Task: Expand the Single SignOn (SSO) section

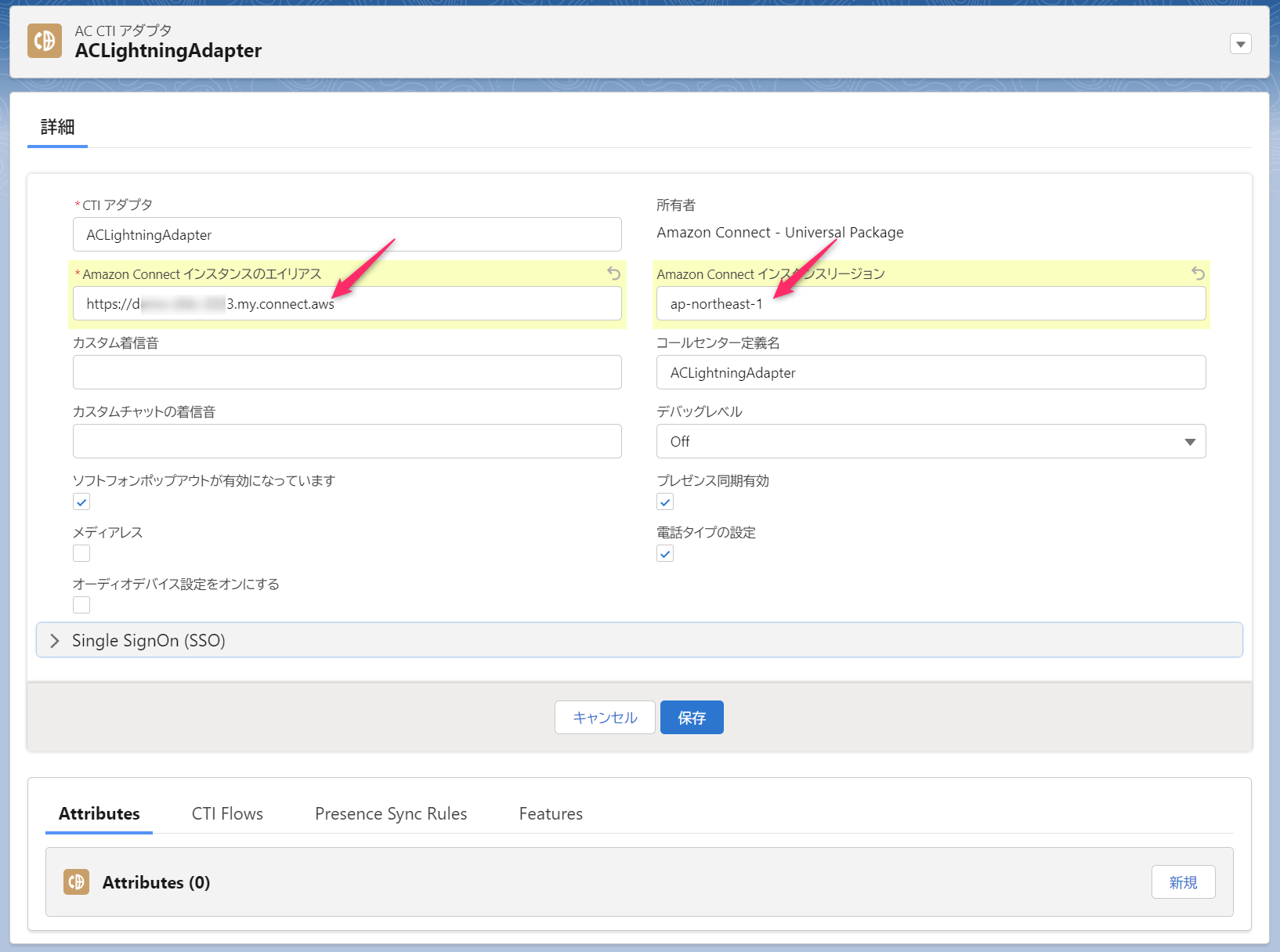Action: pyautogui.click(x=639, y=640)
